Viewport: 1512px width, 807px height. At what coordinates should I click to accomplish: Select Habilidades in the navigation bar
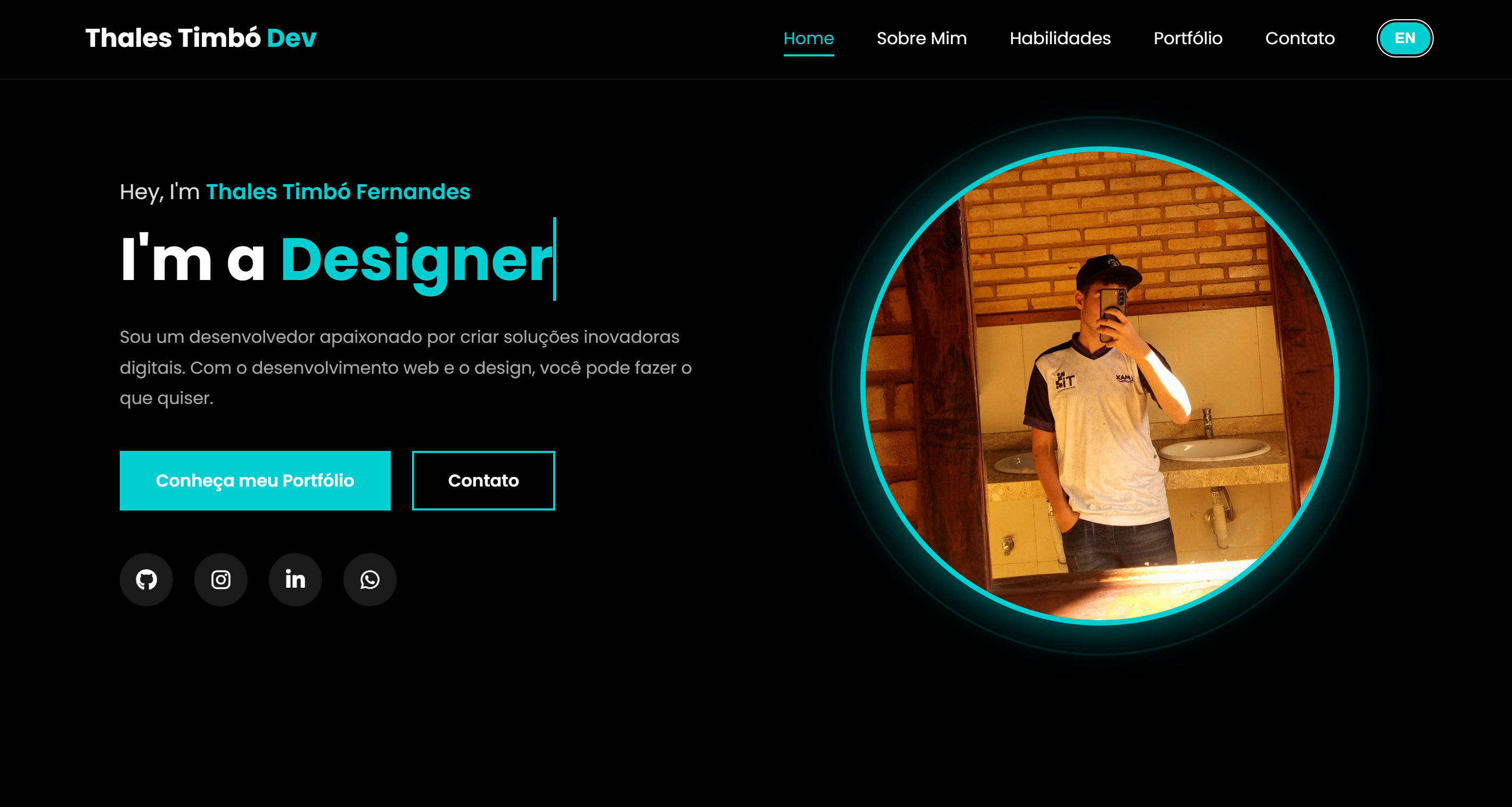1060,38
